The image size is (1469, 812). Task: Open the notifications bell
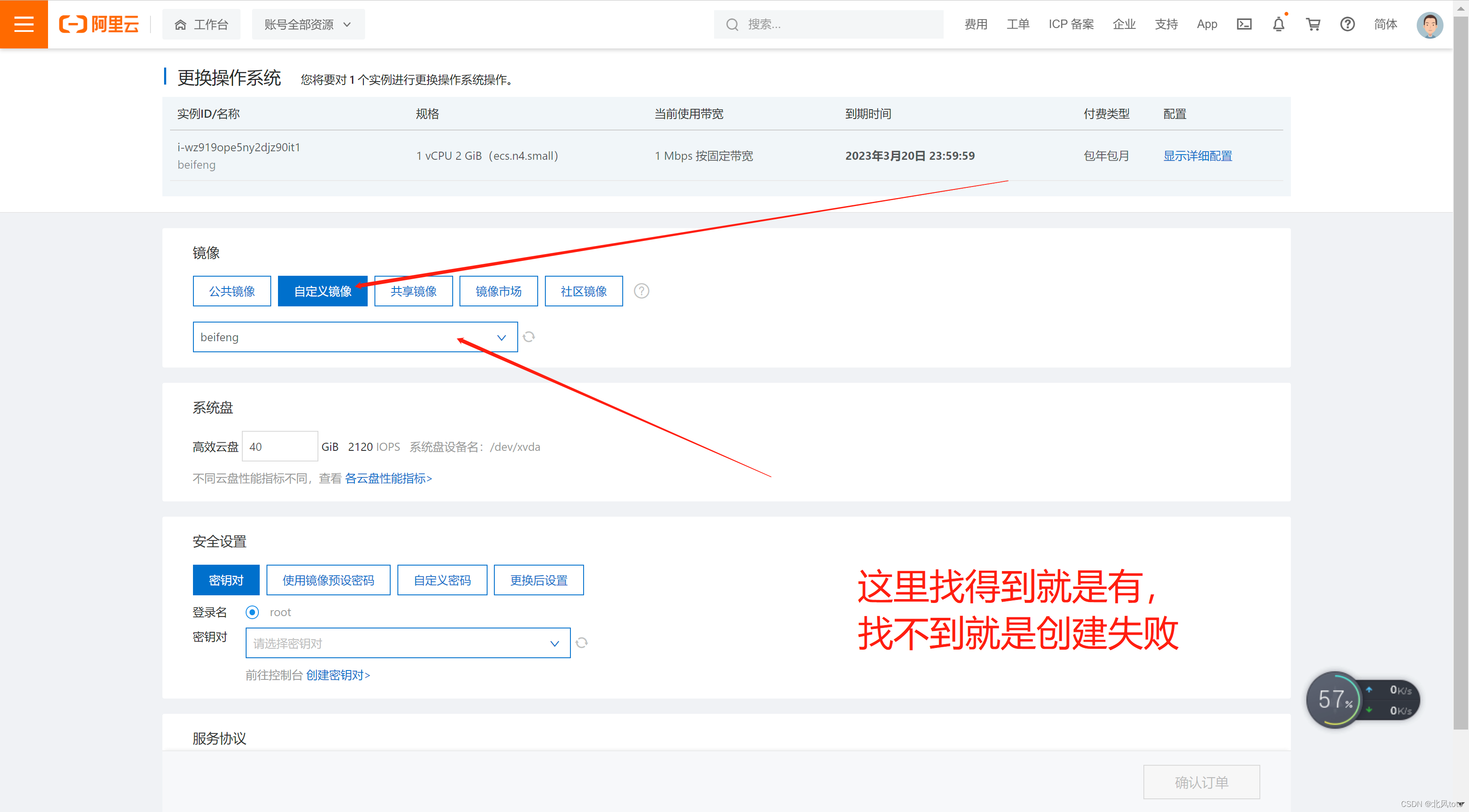[1279, 24]
